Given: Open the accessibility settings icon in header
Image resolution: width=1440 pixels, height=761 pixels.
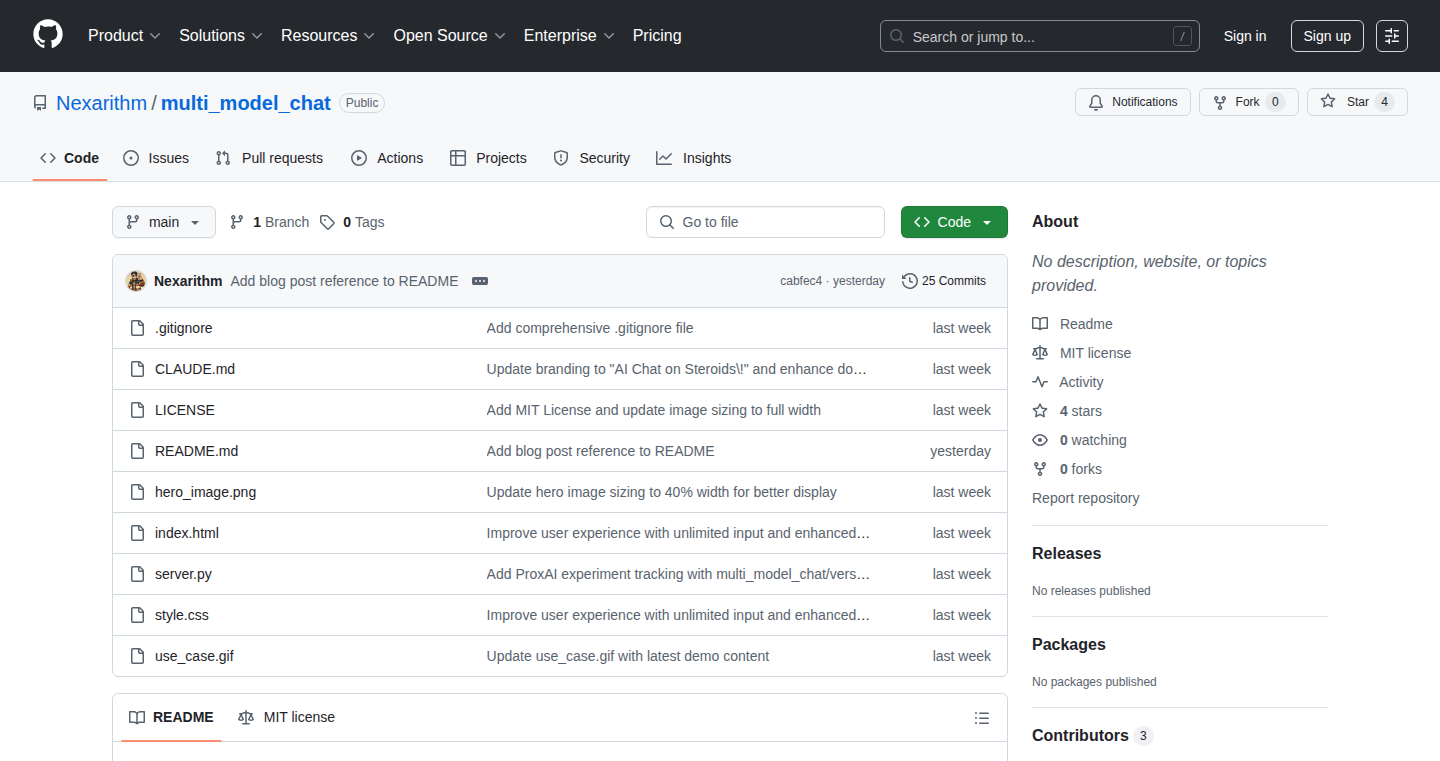Looking at the screenshot, I should pyautogui.click(x=1391, y=36).
